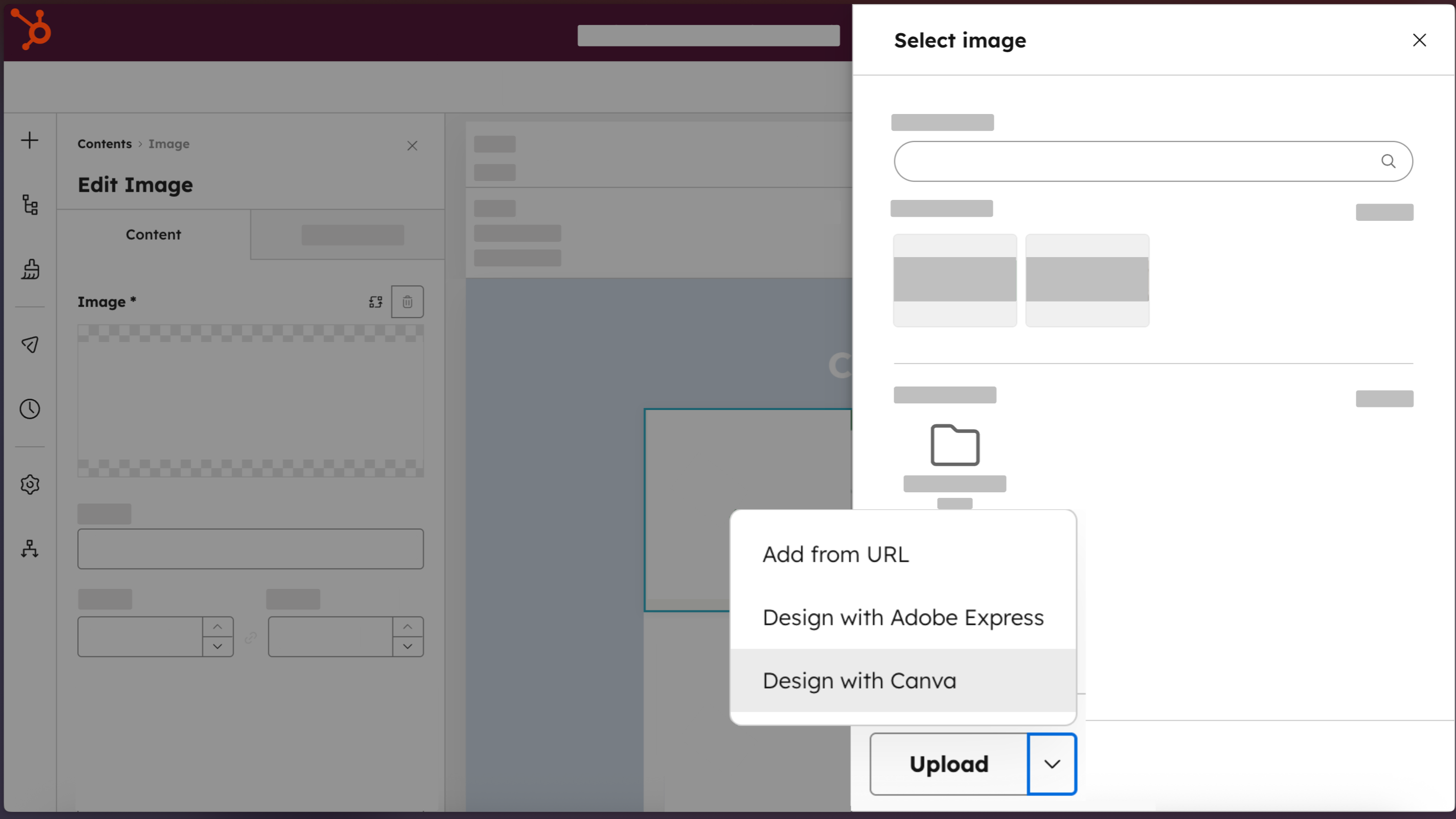Switch to the Content tab
1456x819 pixels.
153,235
